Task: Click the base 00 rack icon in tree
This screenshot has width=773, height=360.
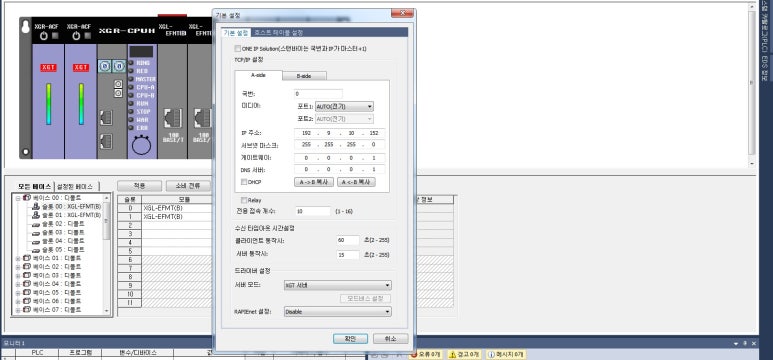Action: (x=27, y=198)
